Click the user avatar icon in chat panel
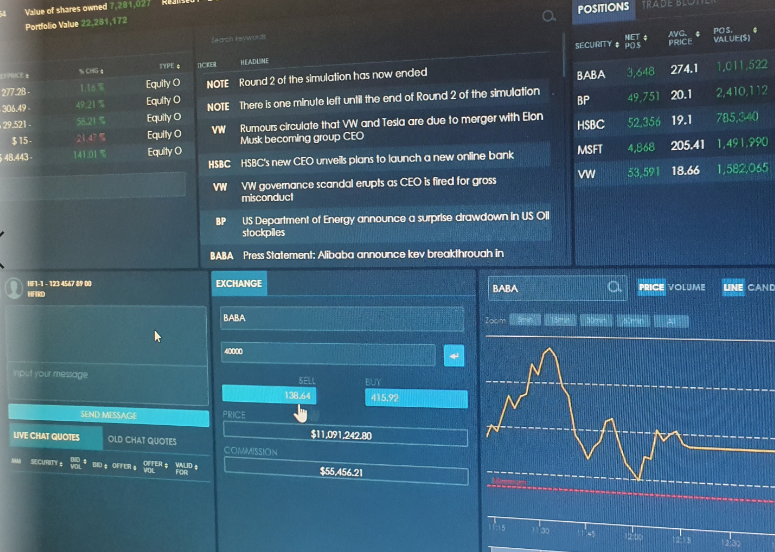The image size is (775, 552). pyautogui.click(x=14, y=288)
